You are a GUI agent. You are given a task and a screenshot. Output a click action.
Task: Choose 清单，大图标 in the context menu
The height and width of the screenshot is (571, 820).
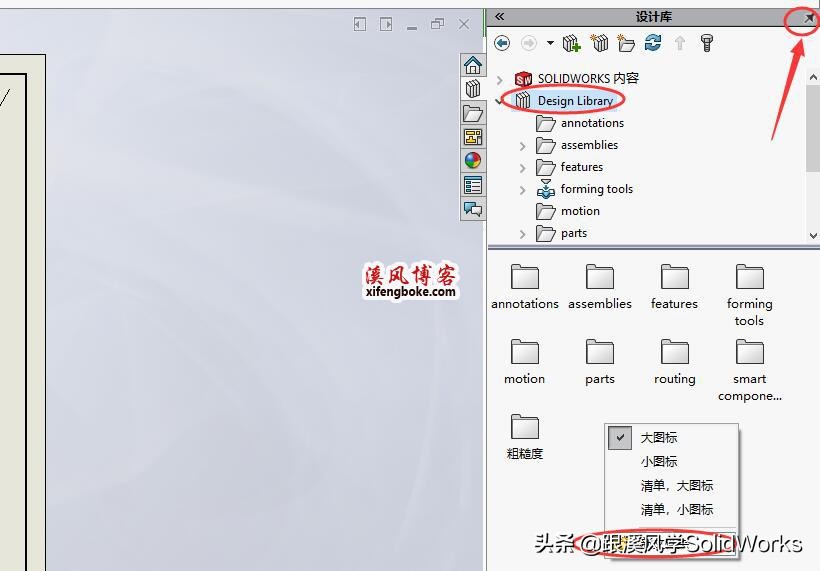coord(671,485)
